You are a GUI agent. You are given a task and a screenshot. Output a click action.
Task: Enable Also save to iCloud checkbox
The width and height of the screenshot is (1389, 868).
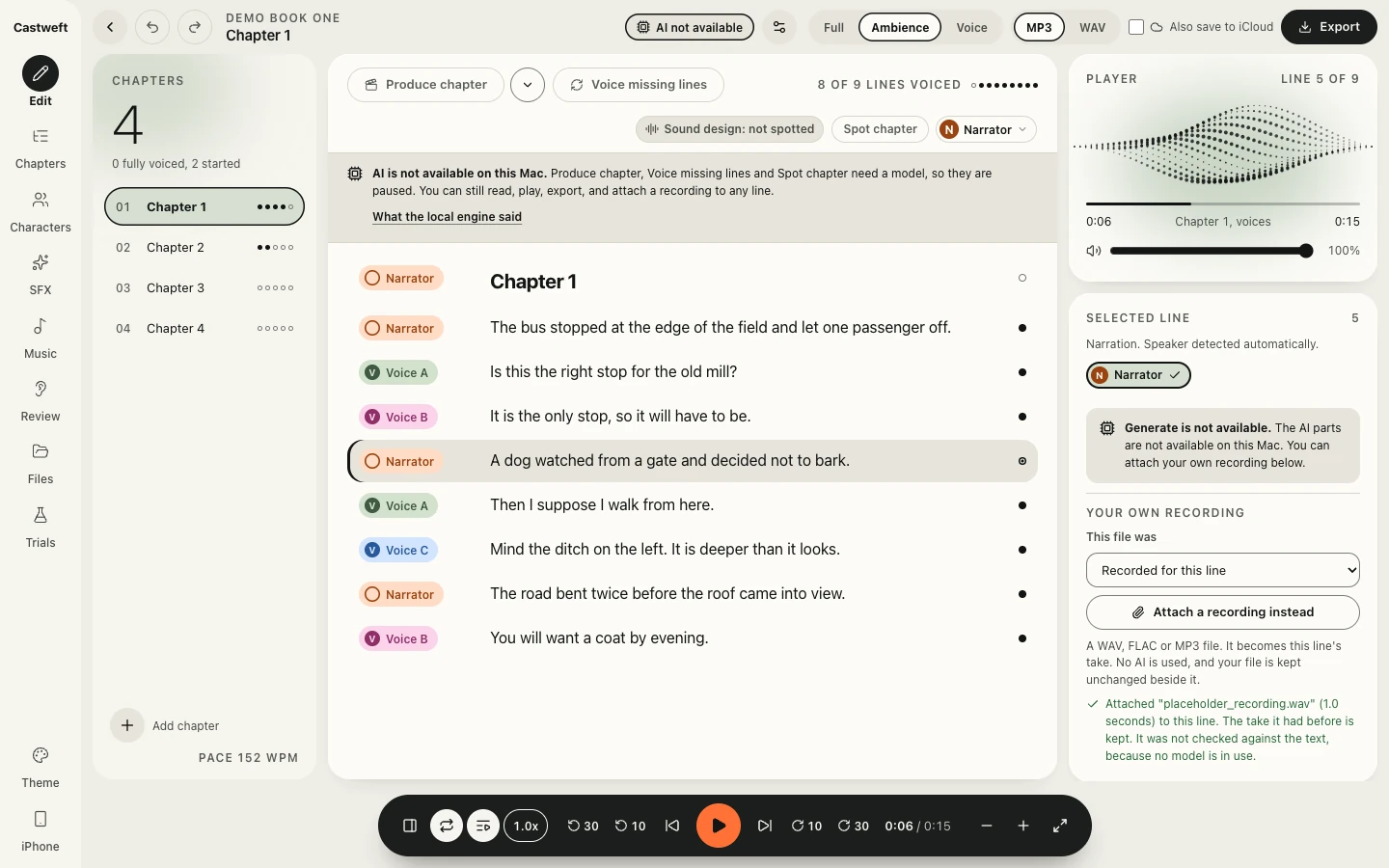(1136, 27)
